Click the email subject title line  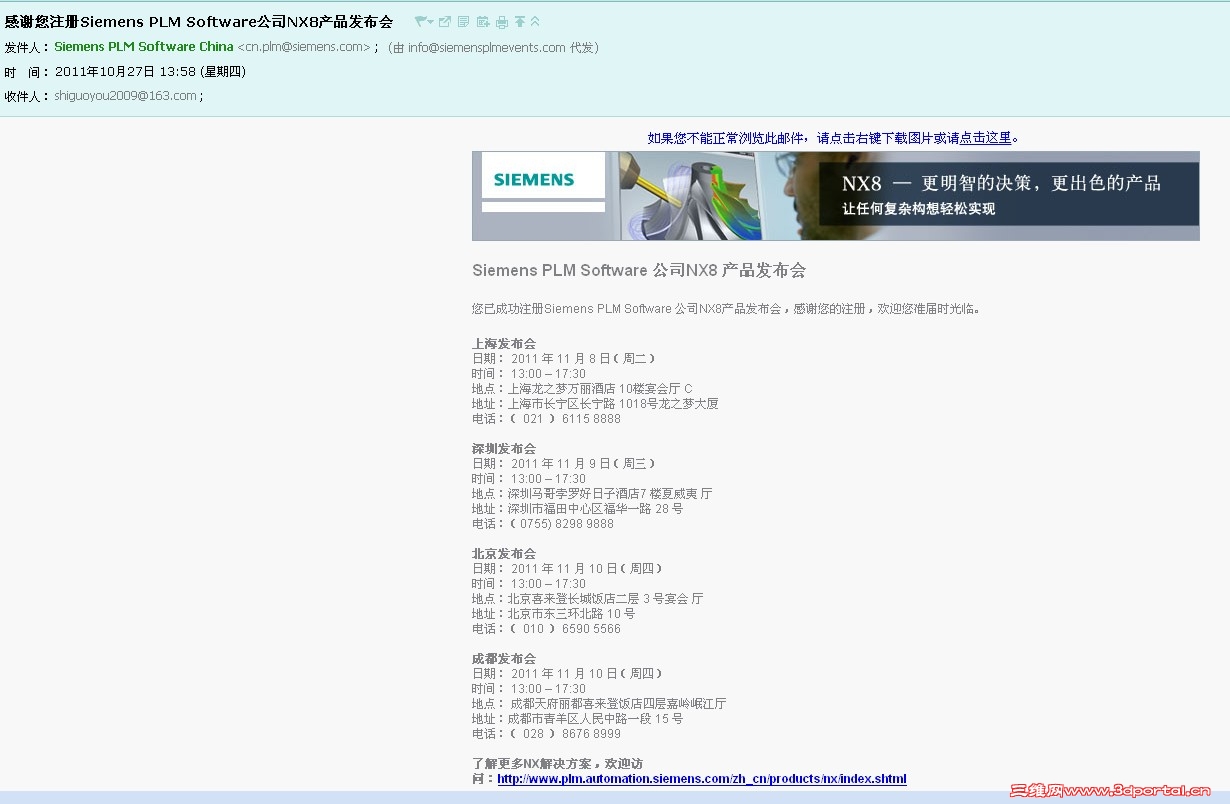click(197, 20)
